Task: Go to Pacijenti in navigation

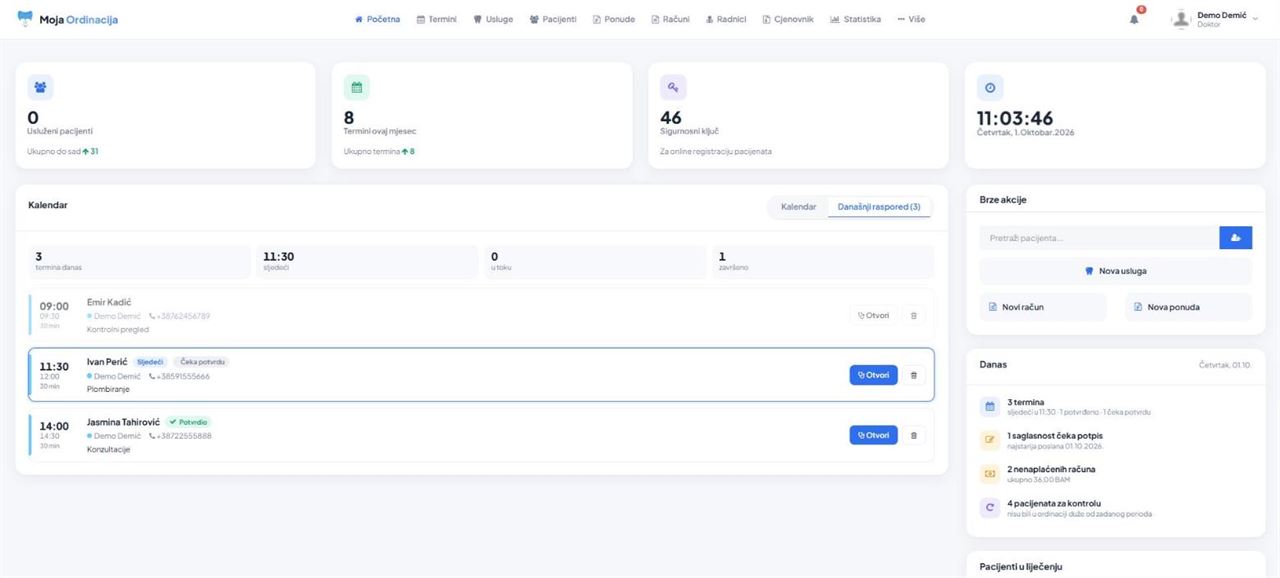Action: [553, 19]
